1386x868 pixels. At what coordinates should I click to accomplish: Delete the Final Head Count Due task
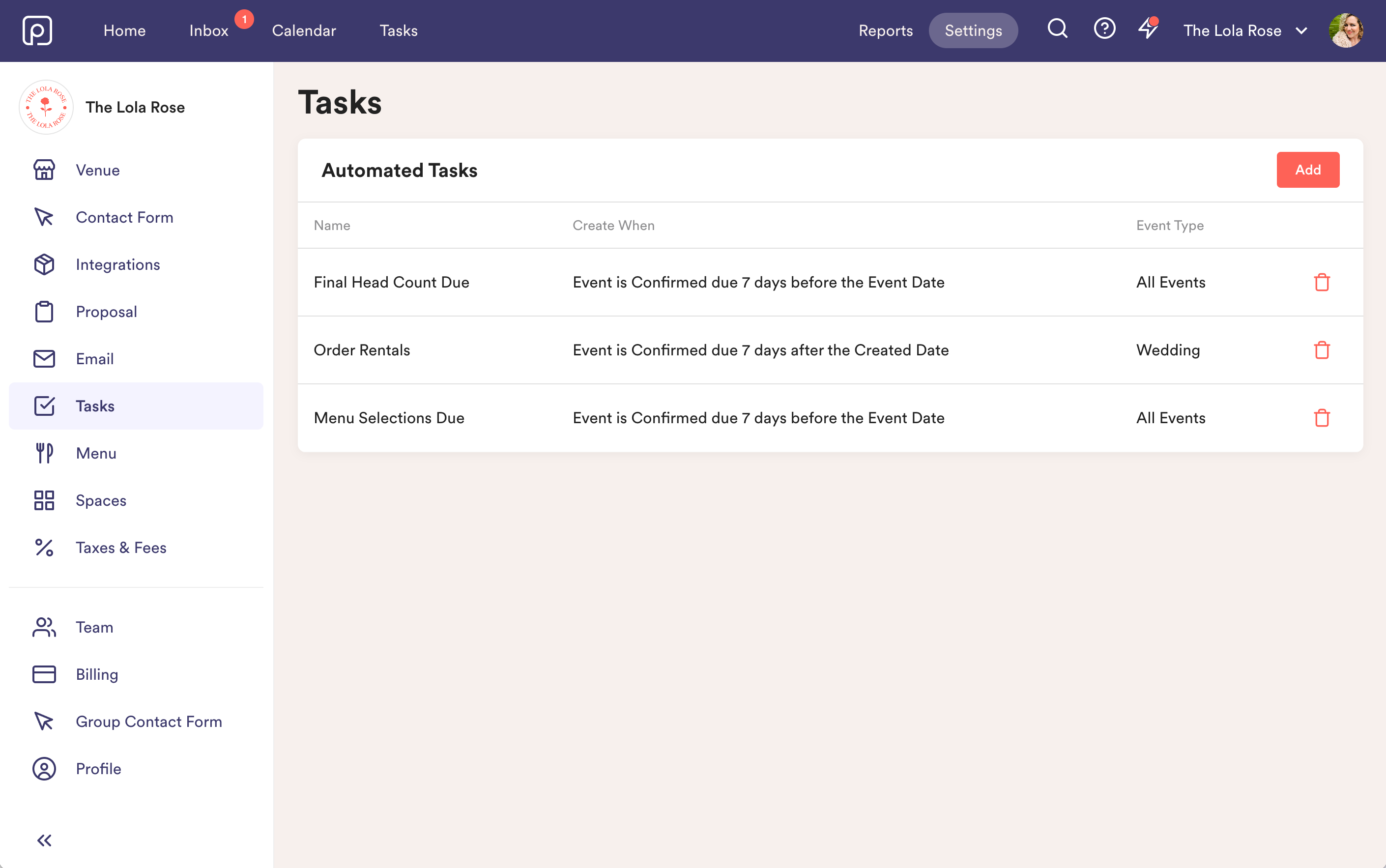pos(1322,283)
